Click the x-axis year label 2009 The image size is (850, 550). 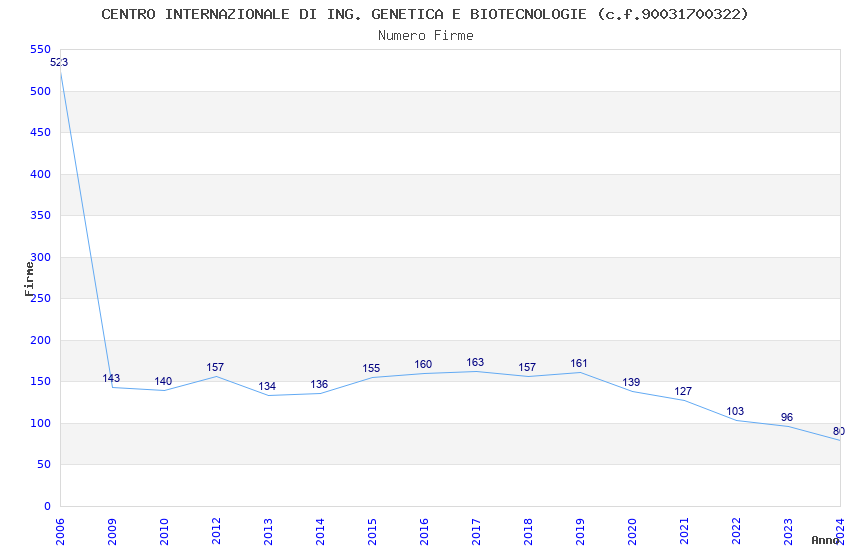click(112, 531)
